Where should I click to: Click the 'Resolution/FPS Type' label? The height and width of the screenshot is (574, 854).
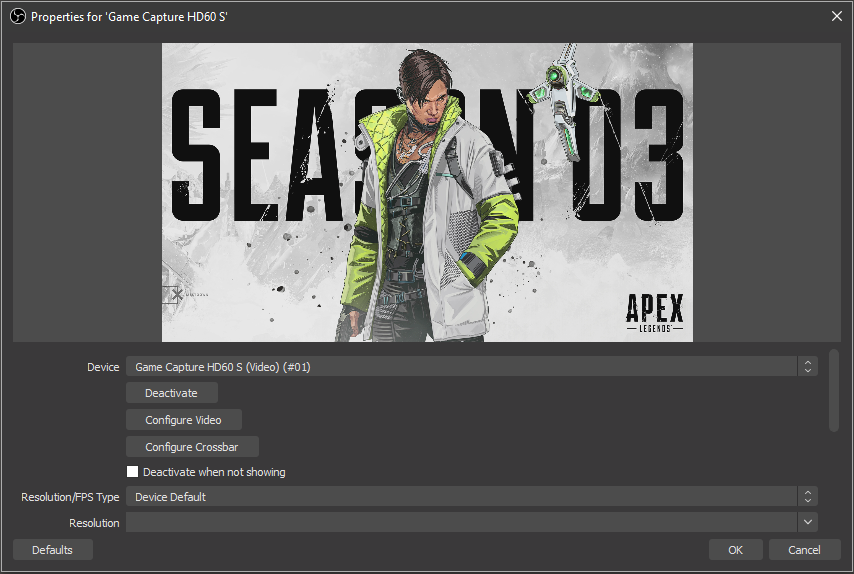70,497
